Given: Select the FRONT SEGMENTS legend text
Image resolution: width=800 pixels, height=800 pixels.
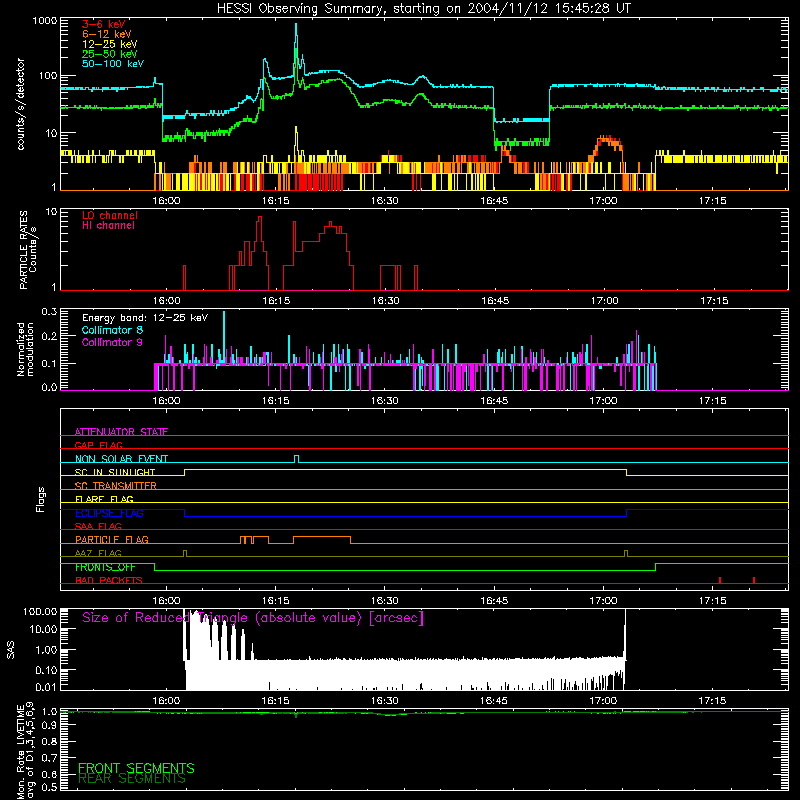Looking at the screenshot, I should 136,768.
